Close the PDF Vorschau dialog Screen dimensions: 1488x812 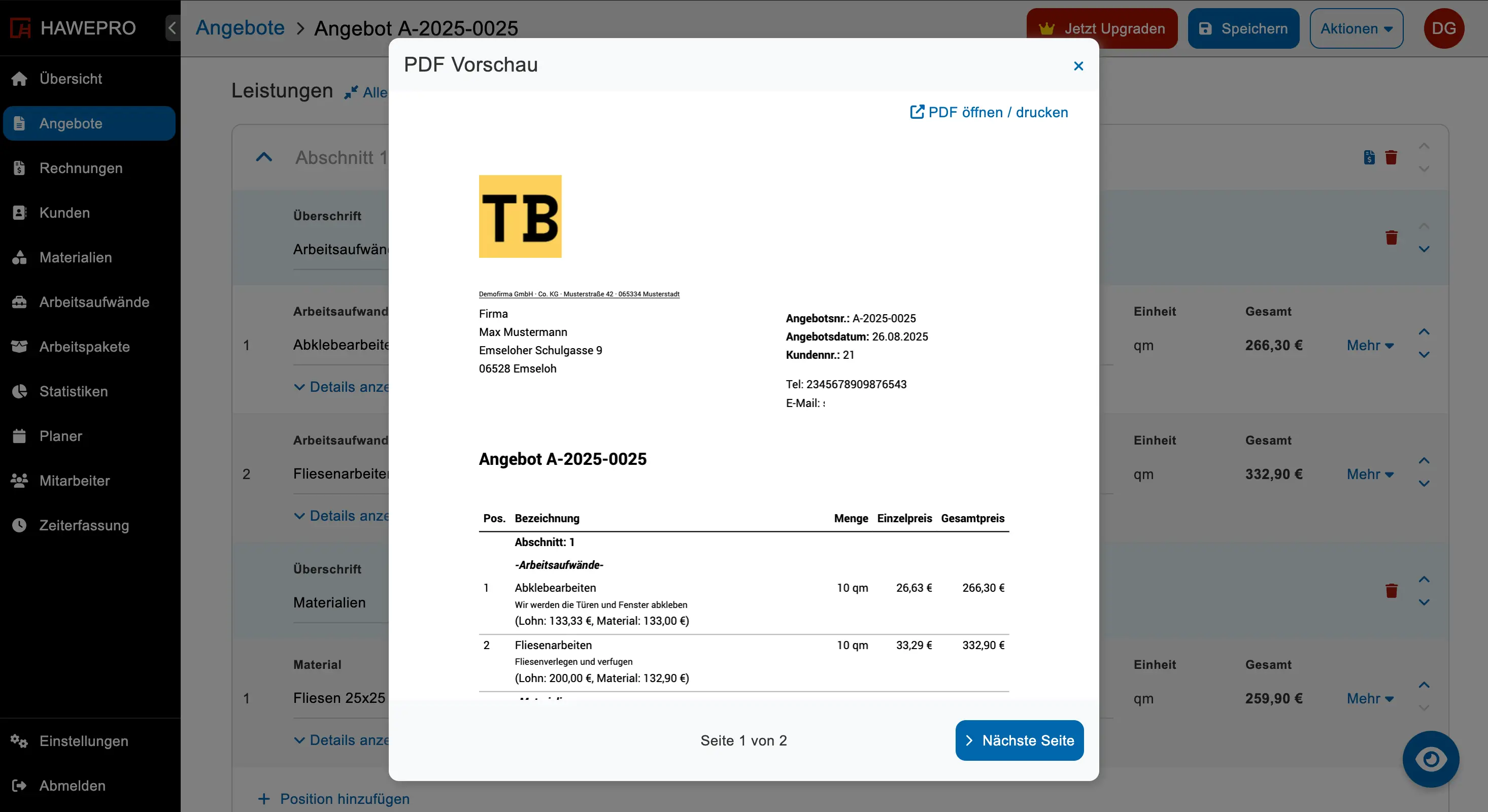1078,66
